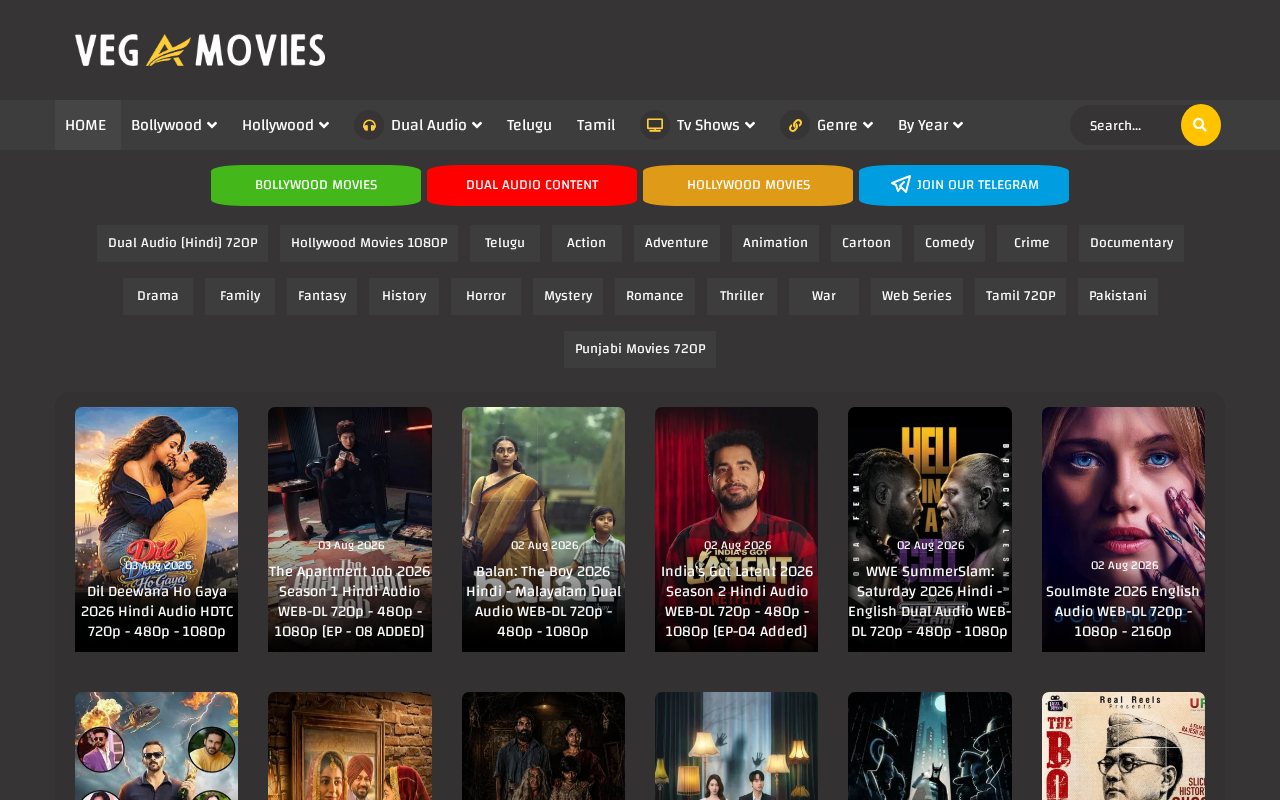This screenshot has width=1280, height=800.
Task: Click the VegaMovies site logo
Action: (200, 50)
